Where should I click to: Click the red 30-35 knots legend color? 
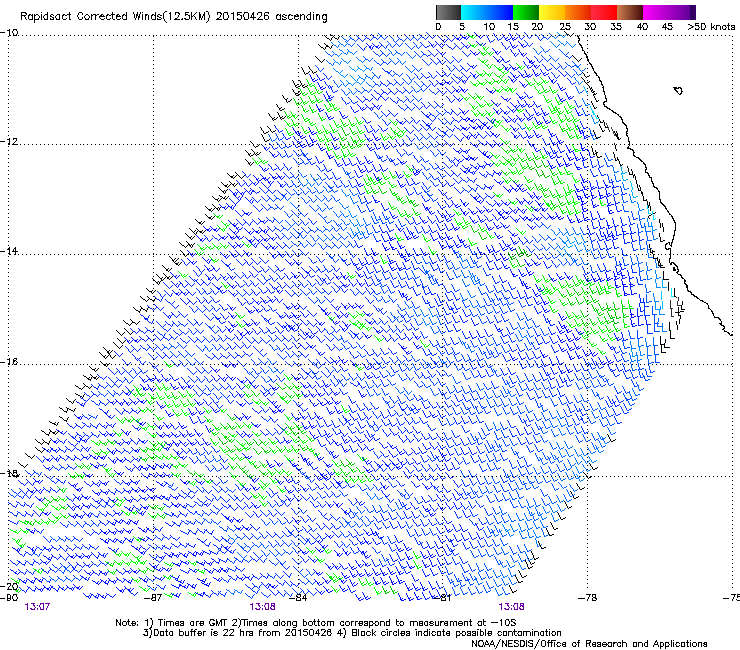[x=604, y=13]
